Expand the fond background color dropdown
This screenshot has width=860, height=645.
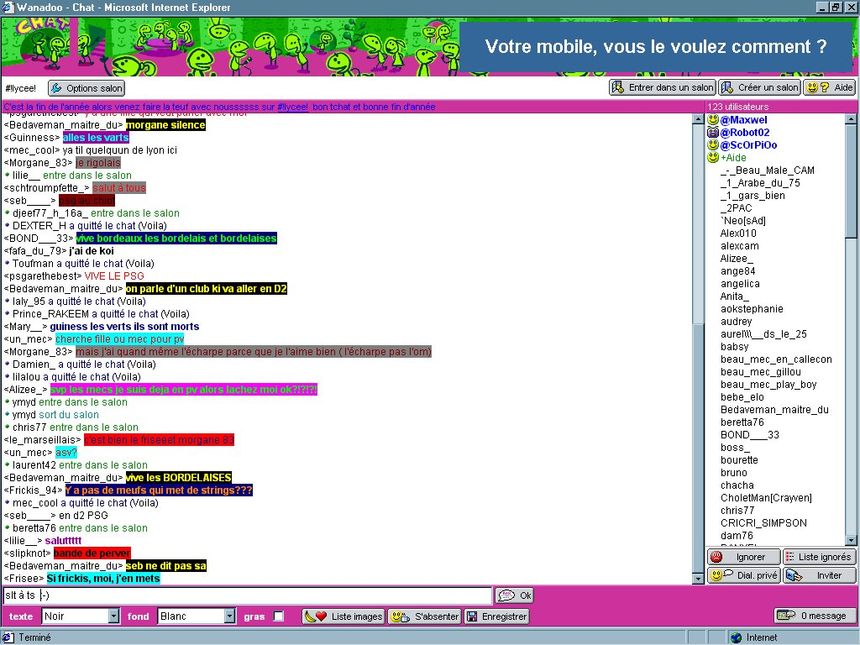click(229, 617)
